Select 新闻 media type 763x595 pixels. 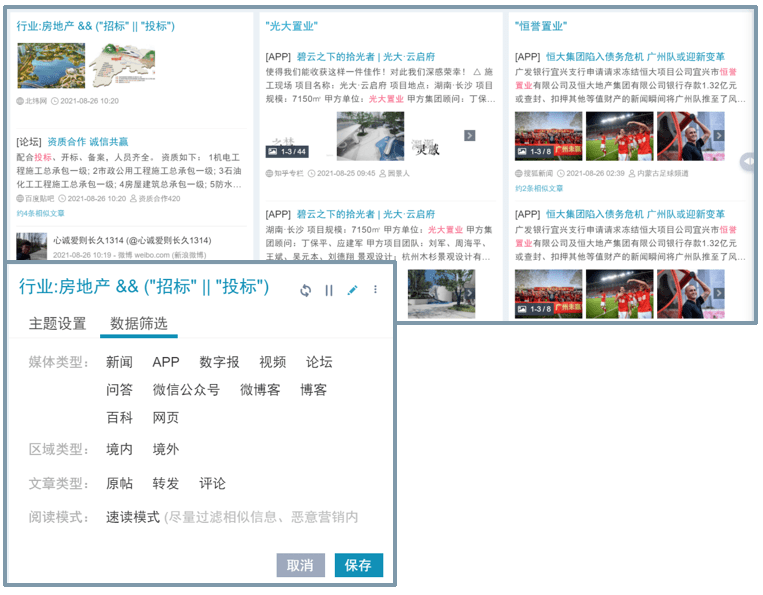[x=119, y=362]
